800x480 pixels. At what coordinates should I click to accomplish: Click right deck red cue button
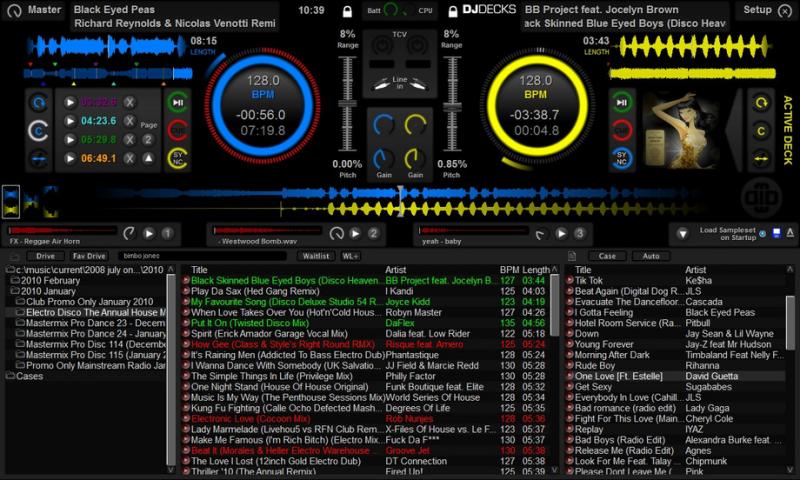[x=621, y=131]
